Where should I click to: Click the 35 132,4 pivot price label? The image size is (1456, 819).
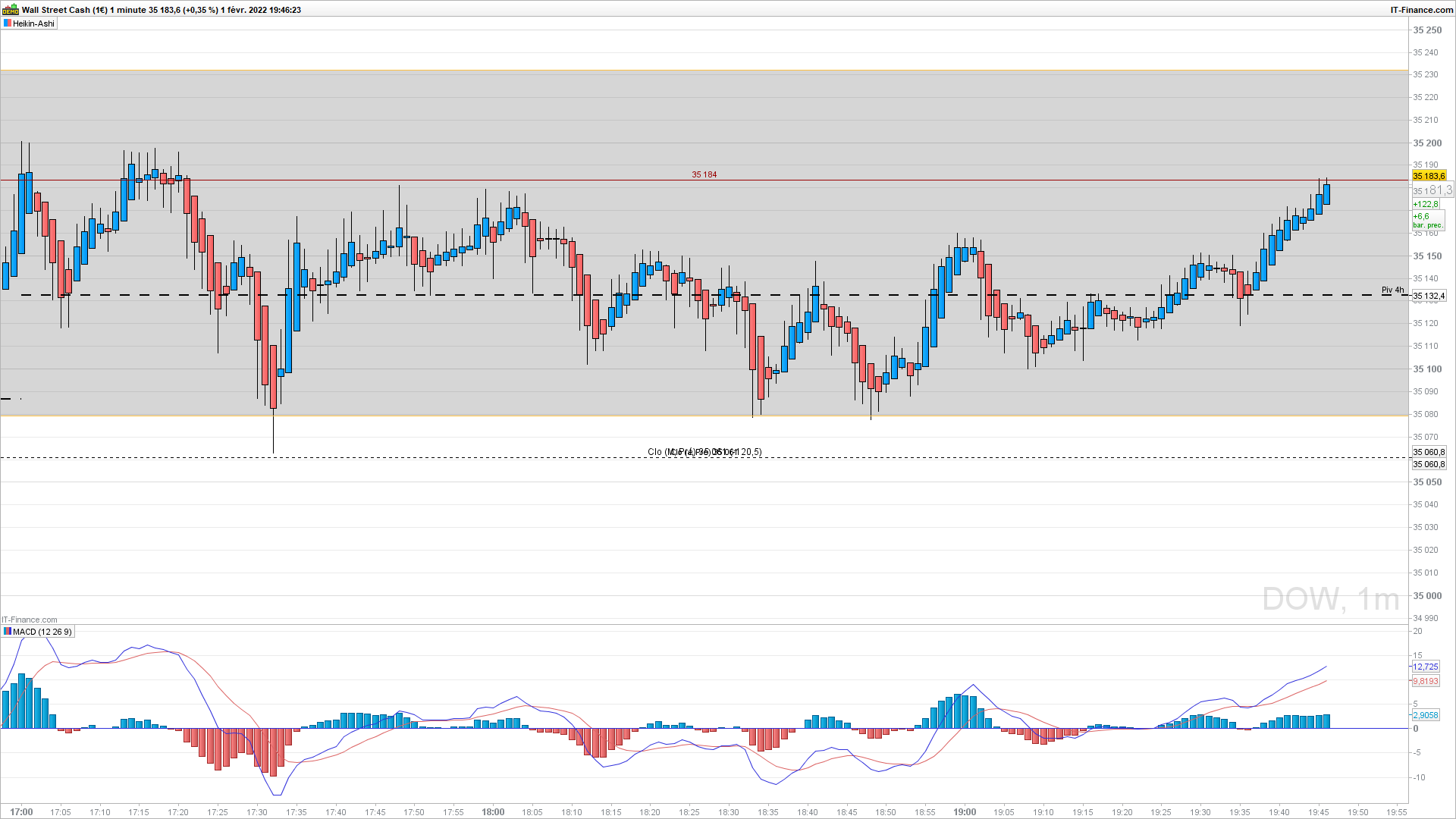pyautogui.click(x=1429, y=296)
